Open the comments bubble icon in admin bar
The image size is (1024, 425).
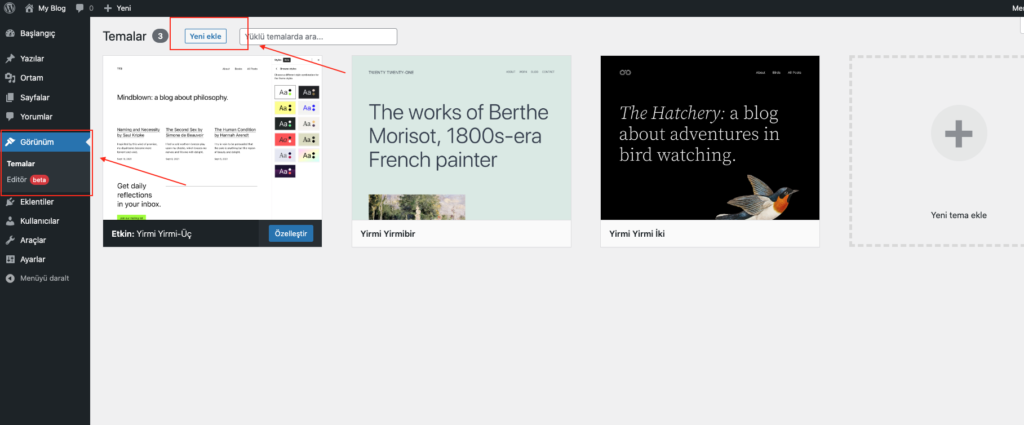tap(80, 8)
